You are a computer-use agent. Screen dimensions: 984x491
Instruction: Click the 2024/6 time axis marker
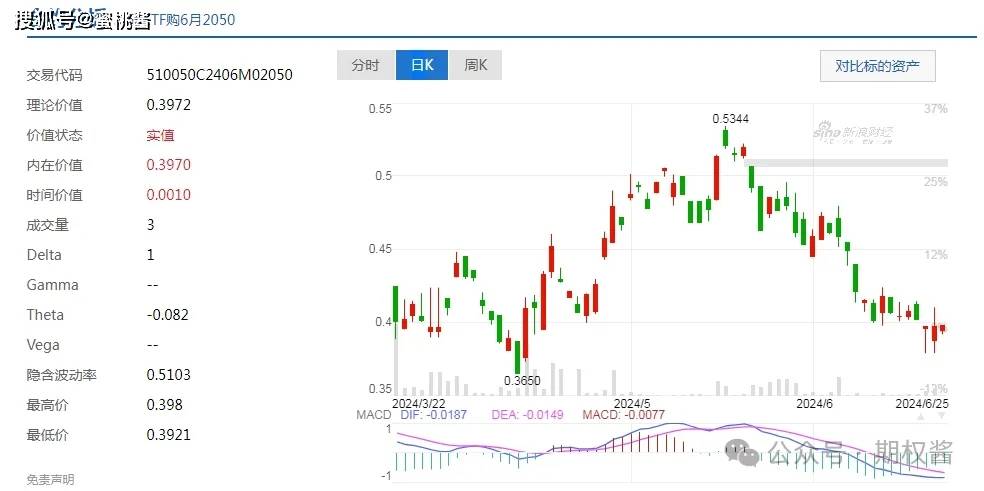coord(814,402)
